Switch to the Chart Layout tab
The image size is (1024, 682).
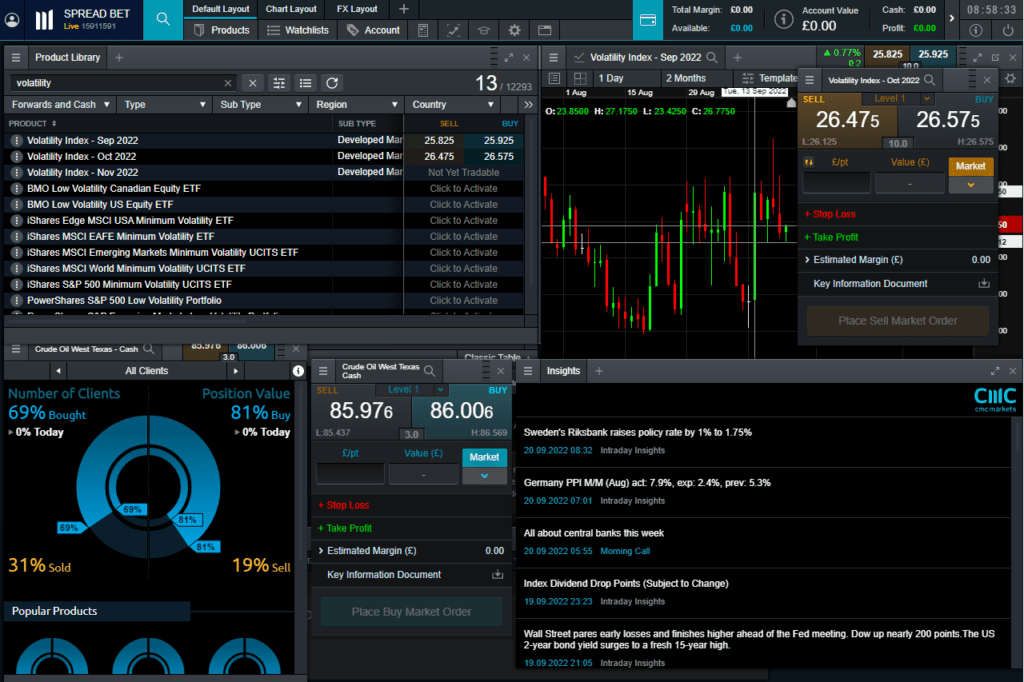tap(290, 9)
